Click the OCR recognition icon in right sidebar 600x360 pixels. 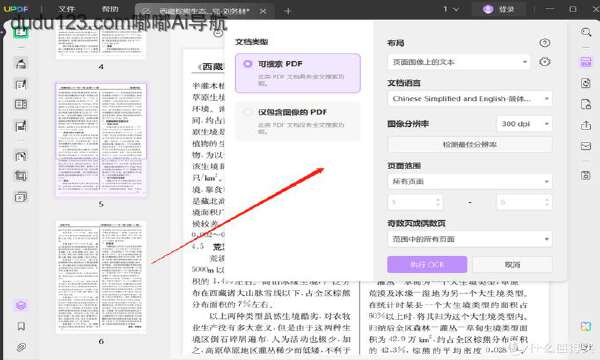click(586, 62)
